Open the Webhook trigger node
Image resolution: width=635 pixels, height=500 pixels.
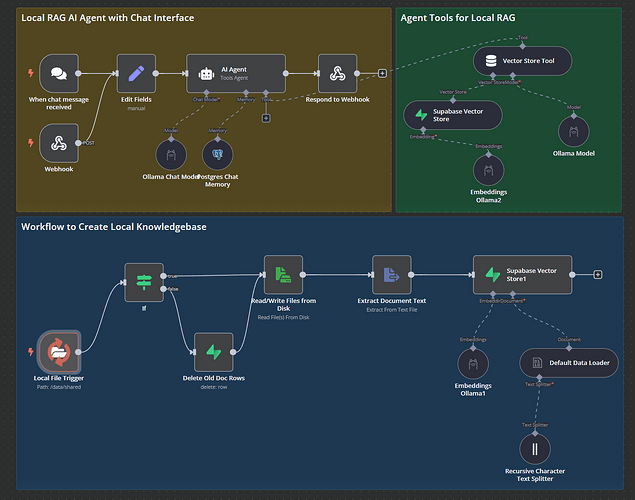(x=59, y=143)
